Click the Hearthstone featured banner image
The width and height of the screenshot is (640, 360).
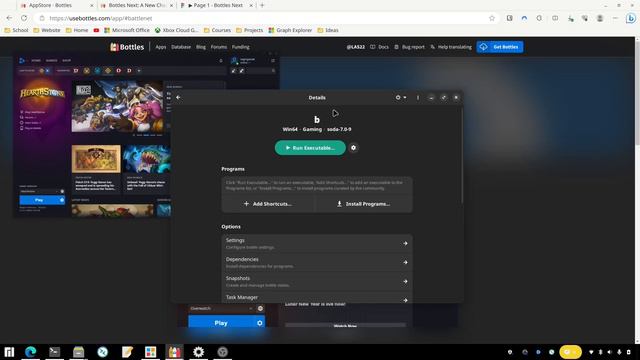coord(118,106)
